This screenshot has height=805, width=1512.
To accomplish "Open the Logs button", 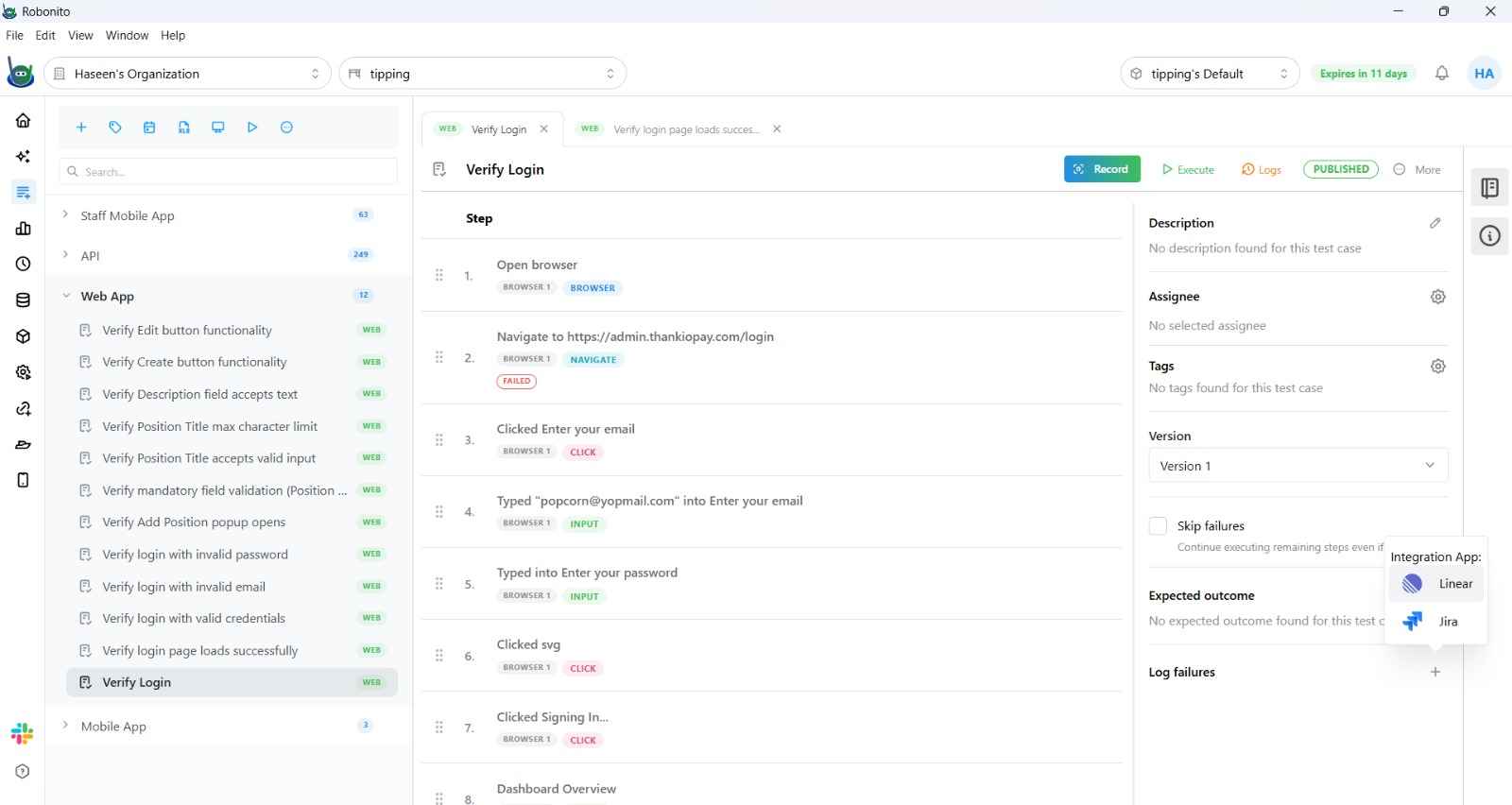I will (x=1262, y=170).
